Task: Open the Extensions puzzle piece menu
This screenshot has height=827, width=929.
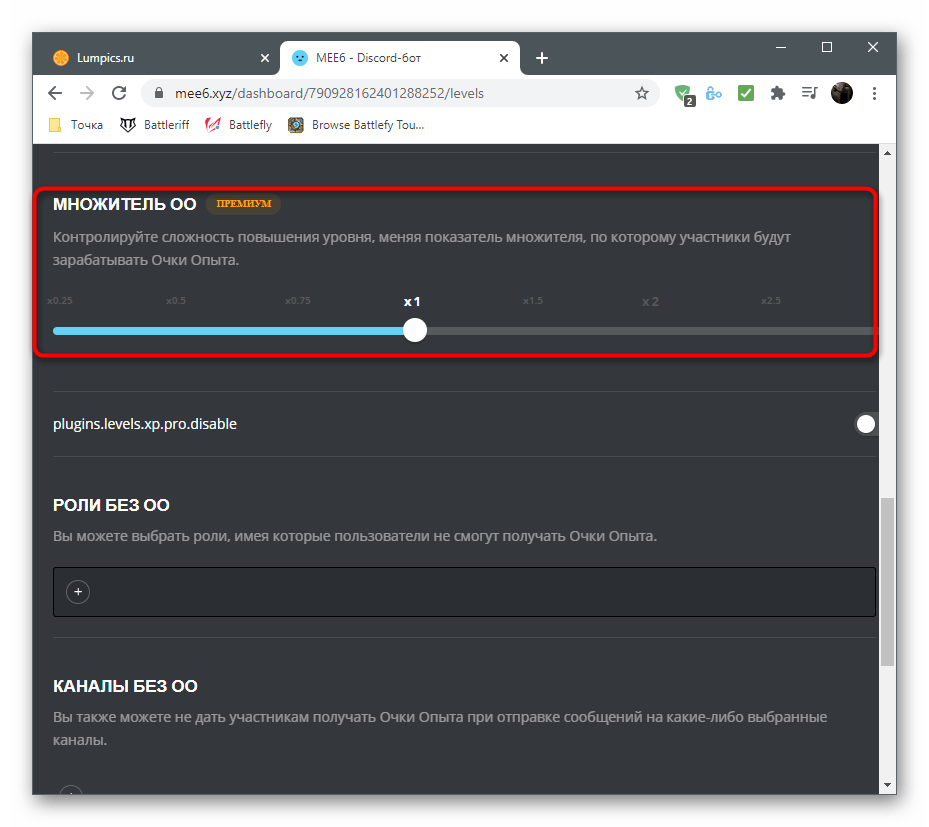Action: coord(777,93)
